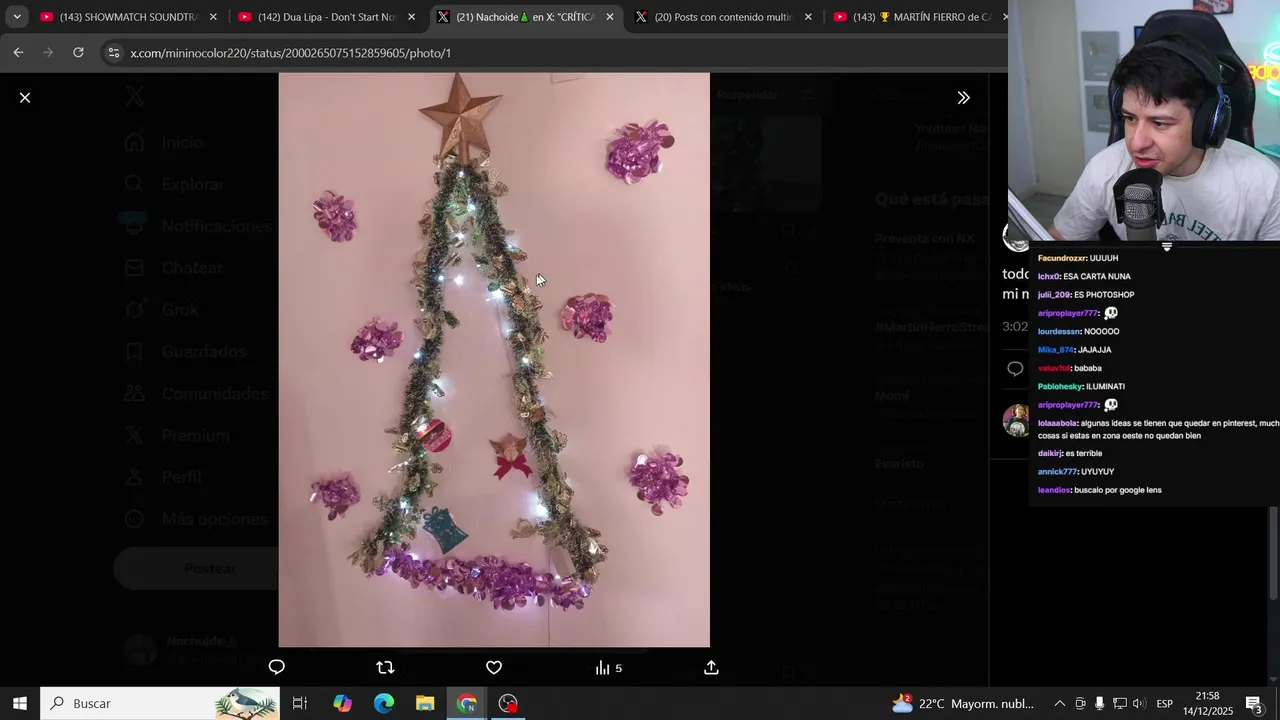This screenshot has width=1280, height=720.
Task: Switch to MARTÍN FIERRO YouTube tab
Action: [x=915, y=17]
